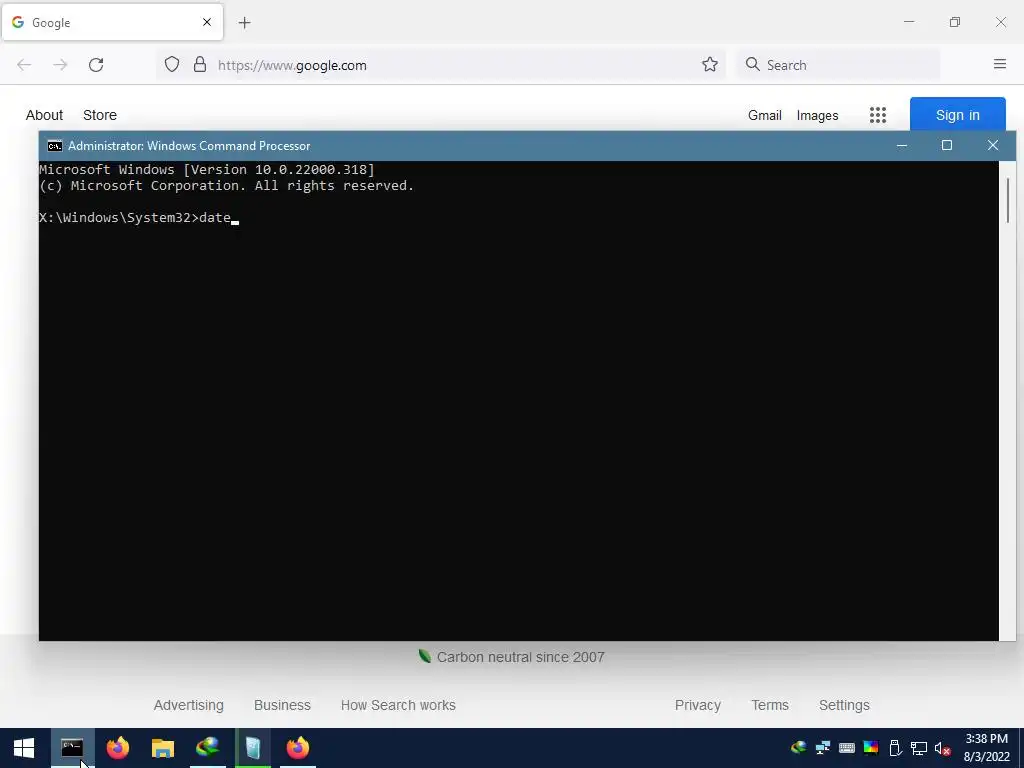Close the Firefox browser window
Image resolution: width=1024 pixels, height=768 pixels.
(x=1000, y=22)
